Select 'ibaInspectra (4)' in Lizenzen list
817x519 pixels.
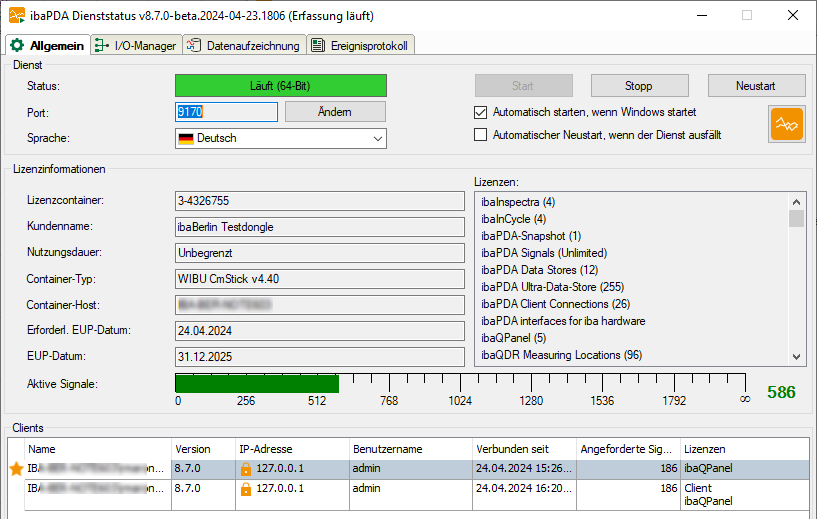518,202
